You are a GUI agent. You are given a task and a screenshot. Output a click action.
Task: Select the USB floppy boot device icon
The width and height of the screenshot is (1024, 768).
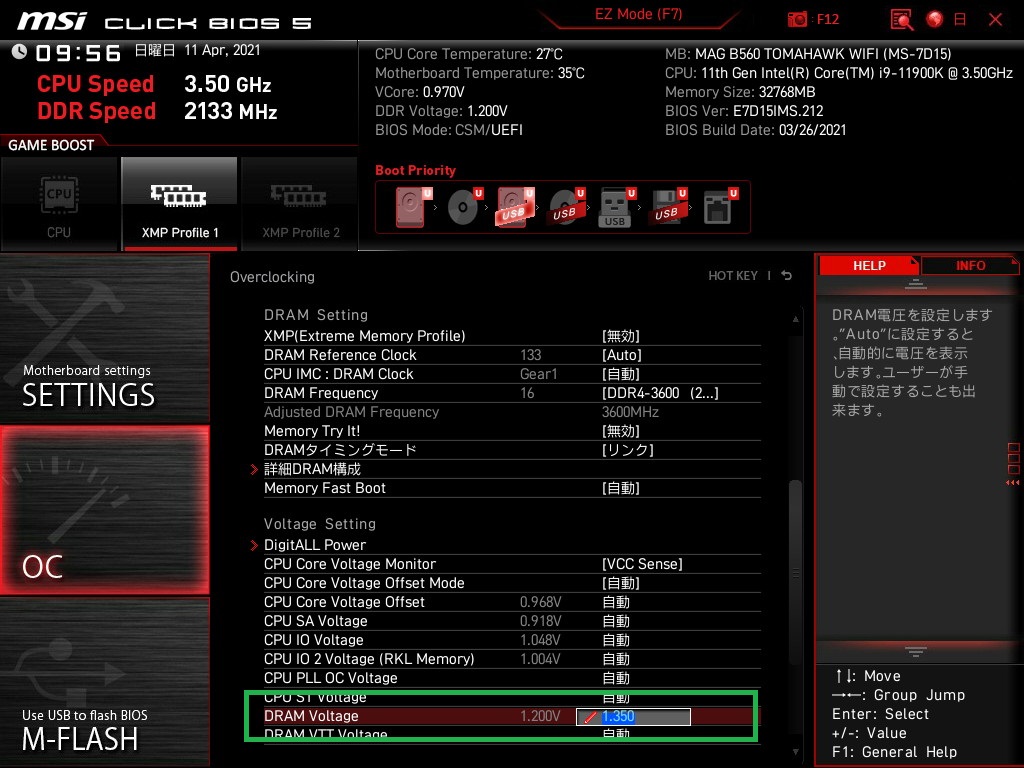pos(668,207)
